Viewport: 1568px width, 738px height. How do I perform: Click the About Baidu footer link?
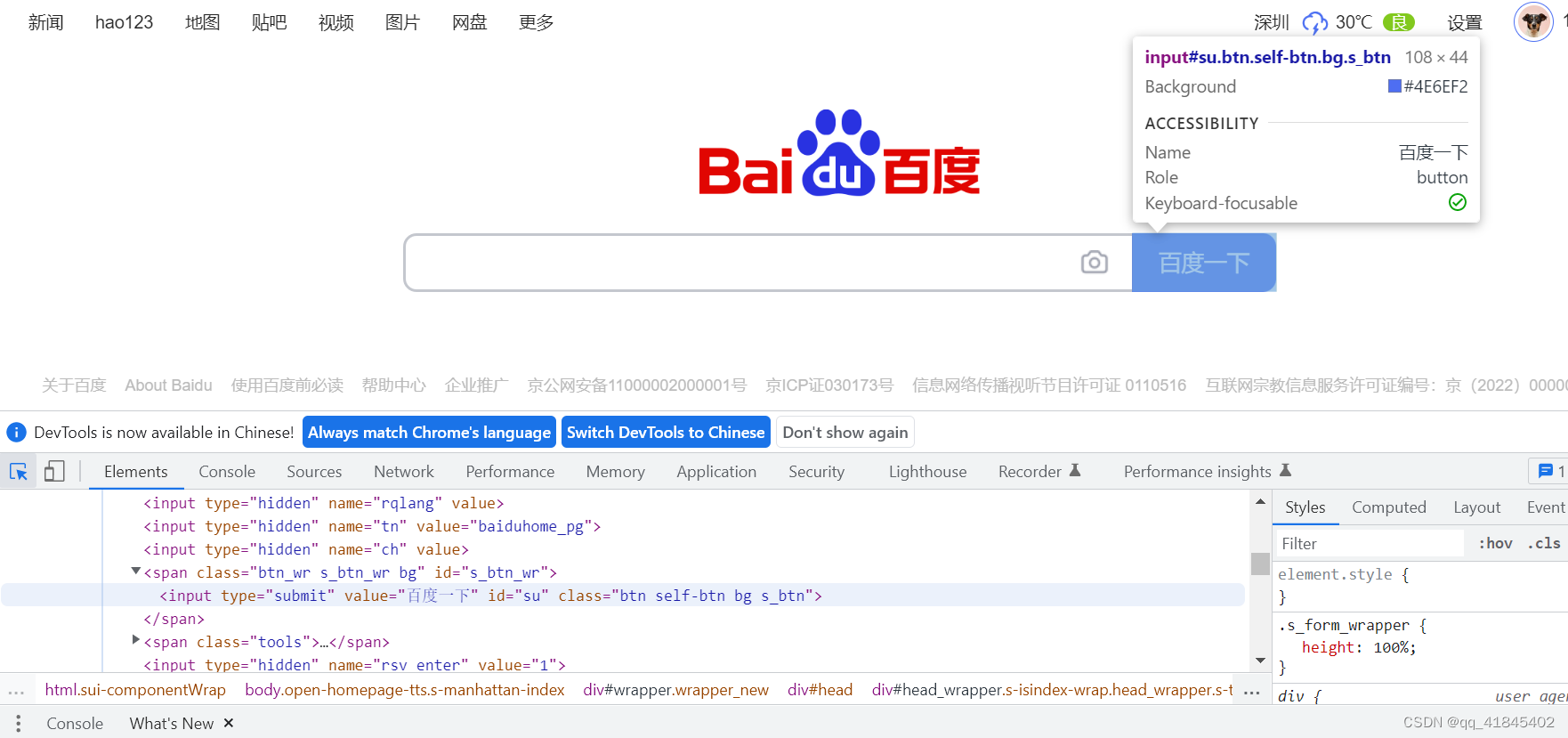(x=168, y=385)
